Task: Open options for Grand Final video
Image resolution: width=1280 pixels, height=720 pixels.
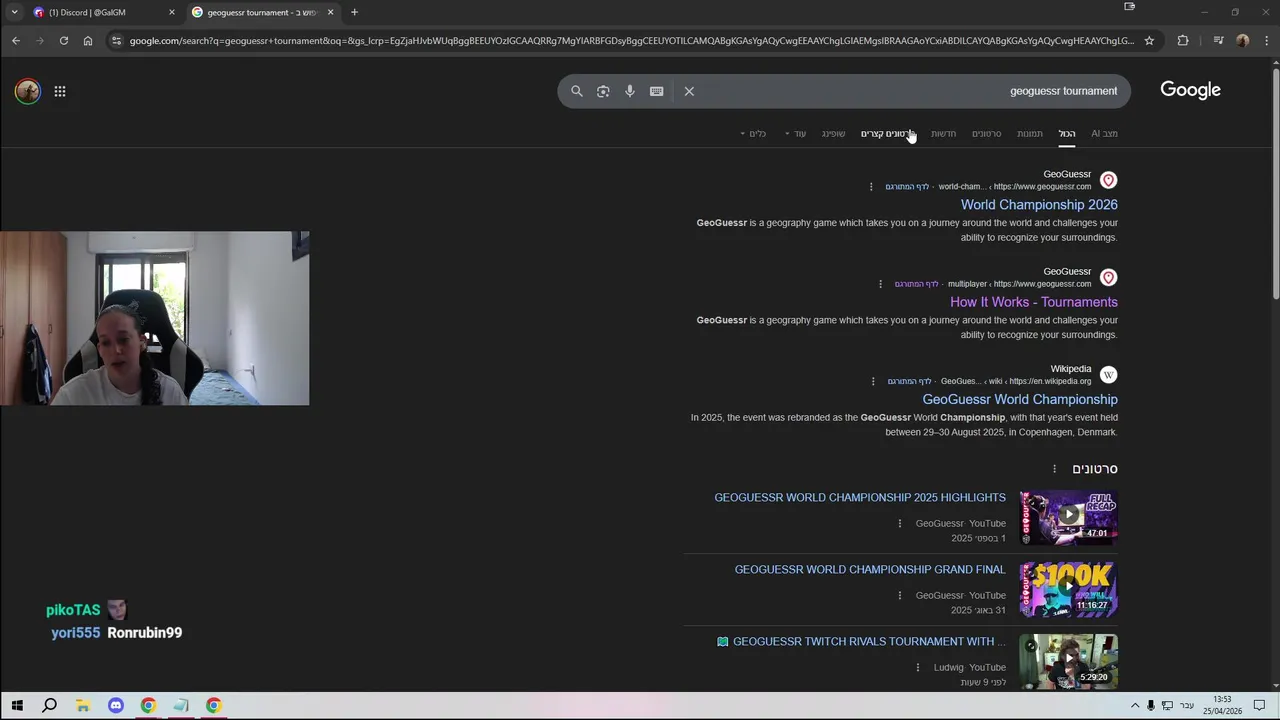Action: [x=900, y=595]
